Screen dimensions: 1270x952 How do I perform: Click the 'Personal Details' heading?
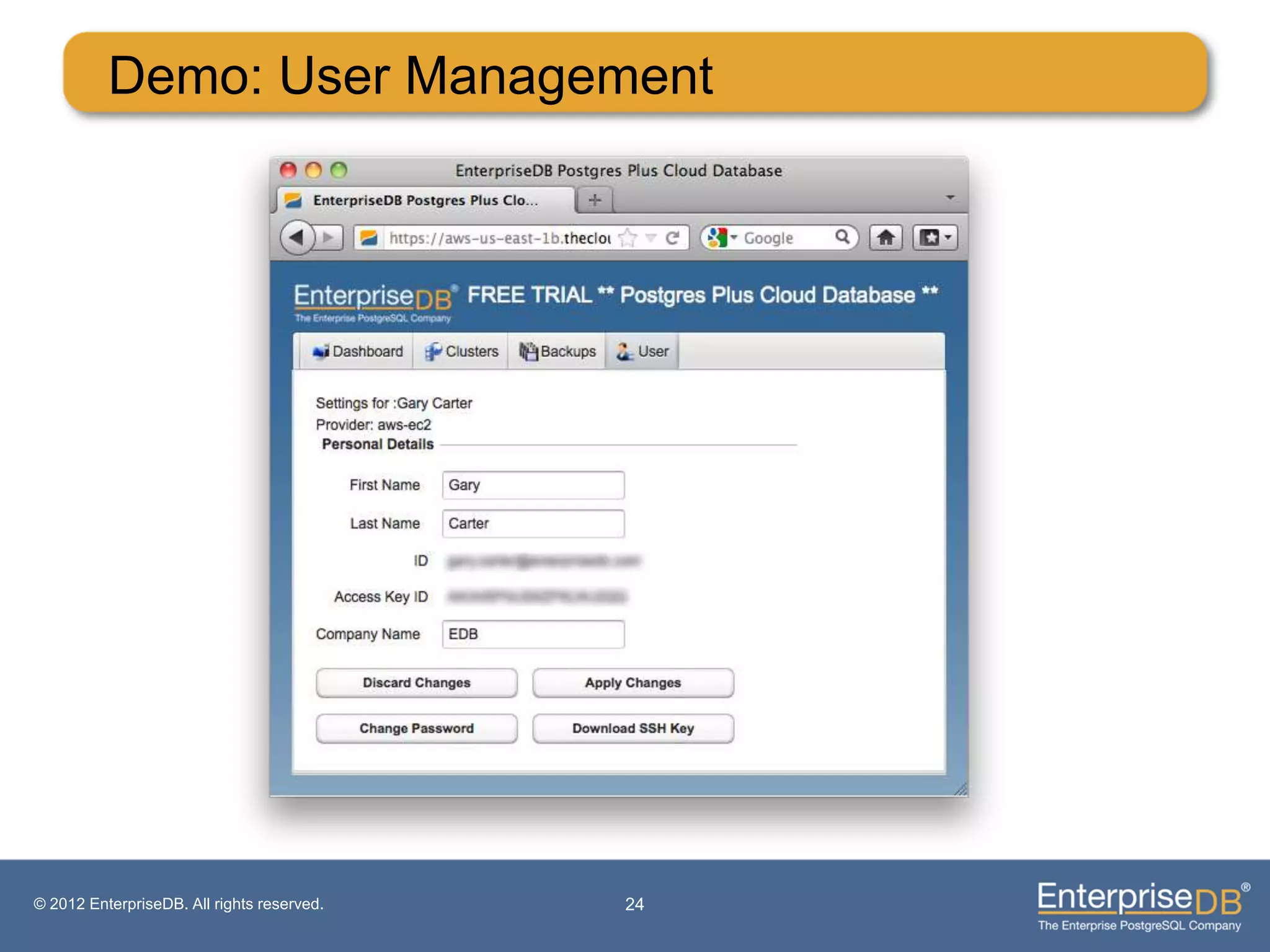[x=378, y=444]
